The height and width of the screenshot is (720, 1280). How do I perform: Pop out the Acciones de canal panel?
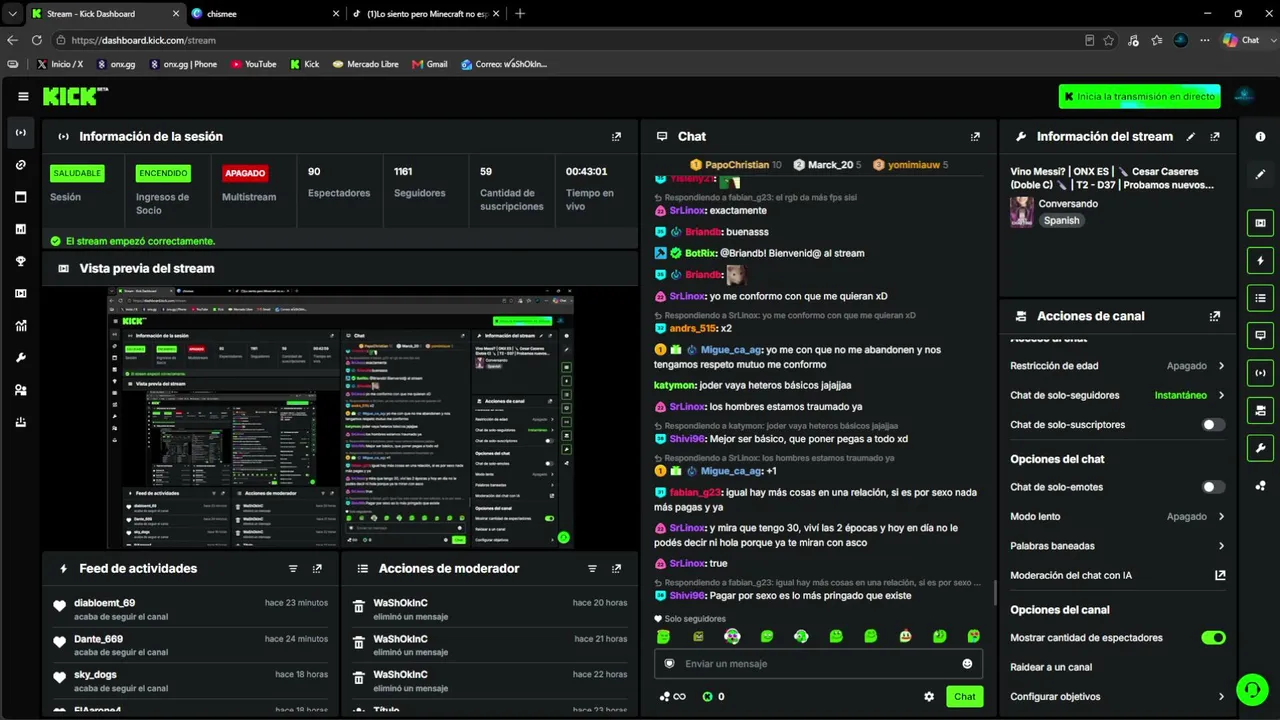pyautogui.click(x=1215, y=316)
